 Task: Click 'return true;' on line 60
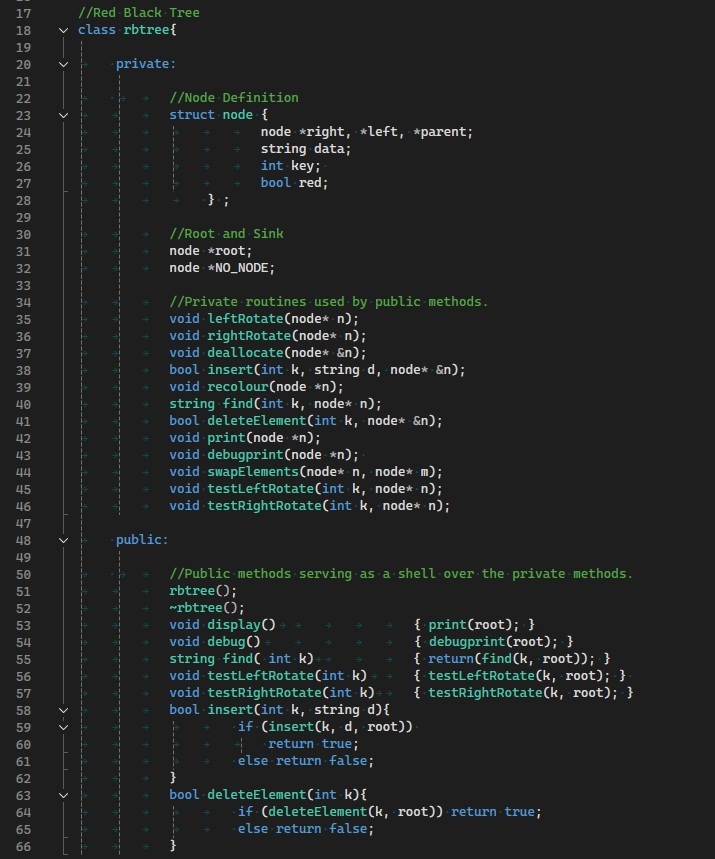click(313, 743)
